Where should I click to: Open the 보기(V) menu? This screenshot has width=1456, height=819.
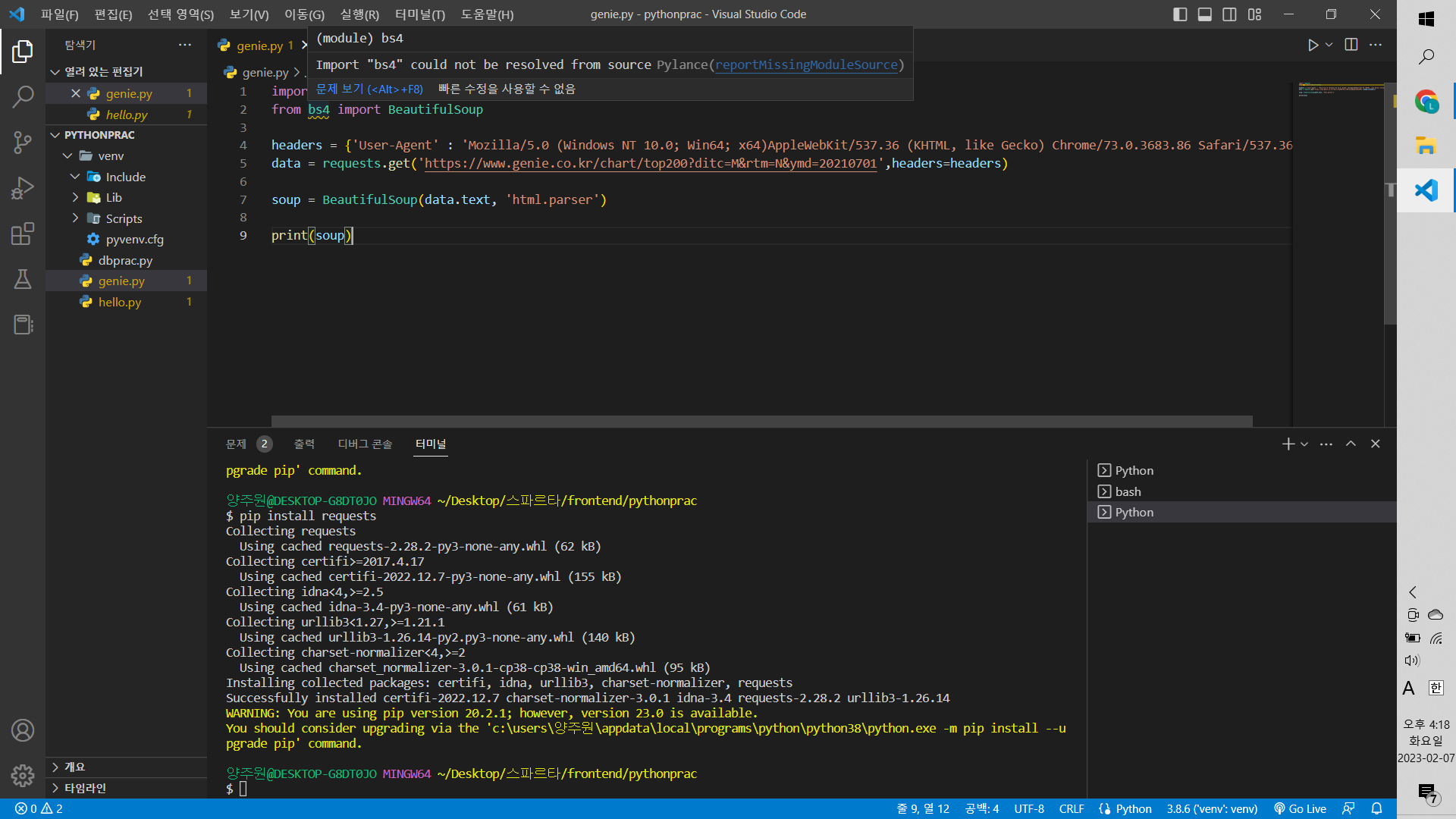click(x=249, y=14)
